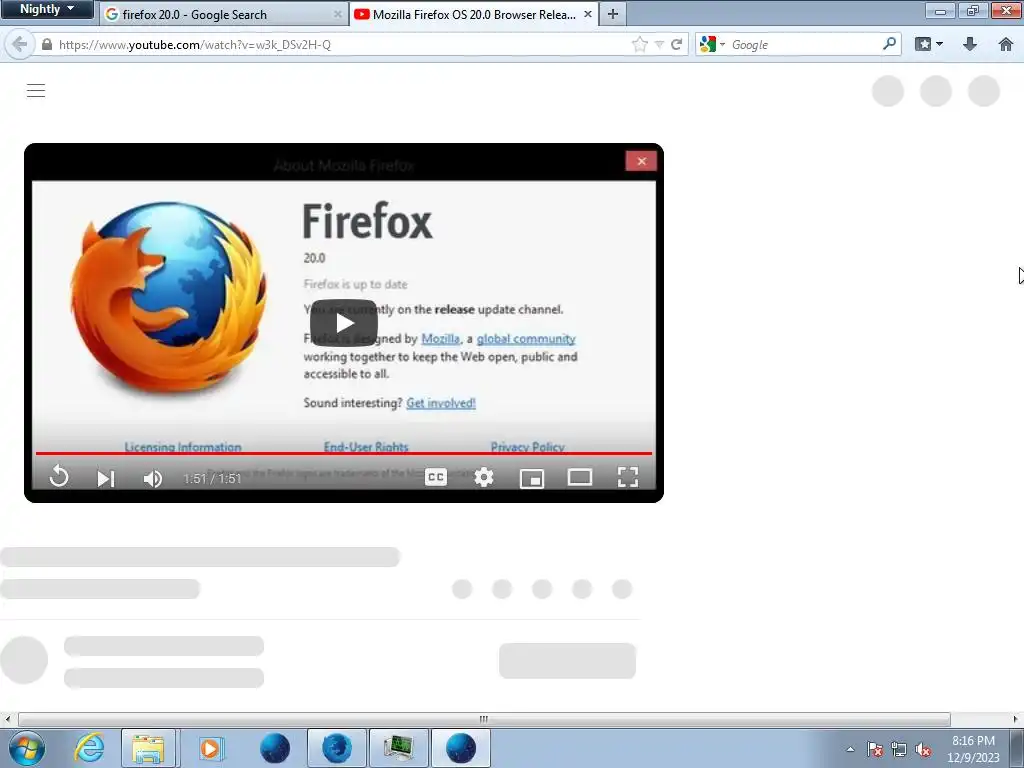Open Windows Explorer folder in taskbar
Screen dimensions: 1024x768
pyautogui.click(x=148, y=748)
